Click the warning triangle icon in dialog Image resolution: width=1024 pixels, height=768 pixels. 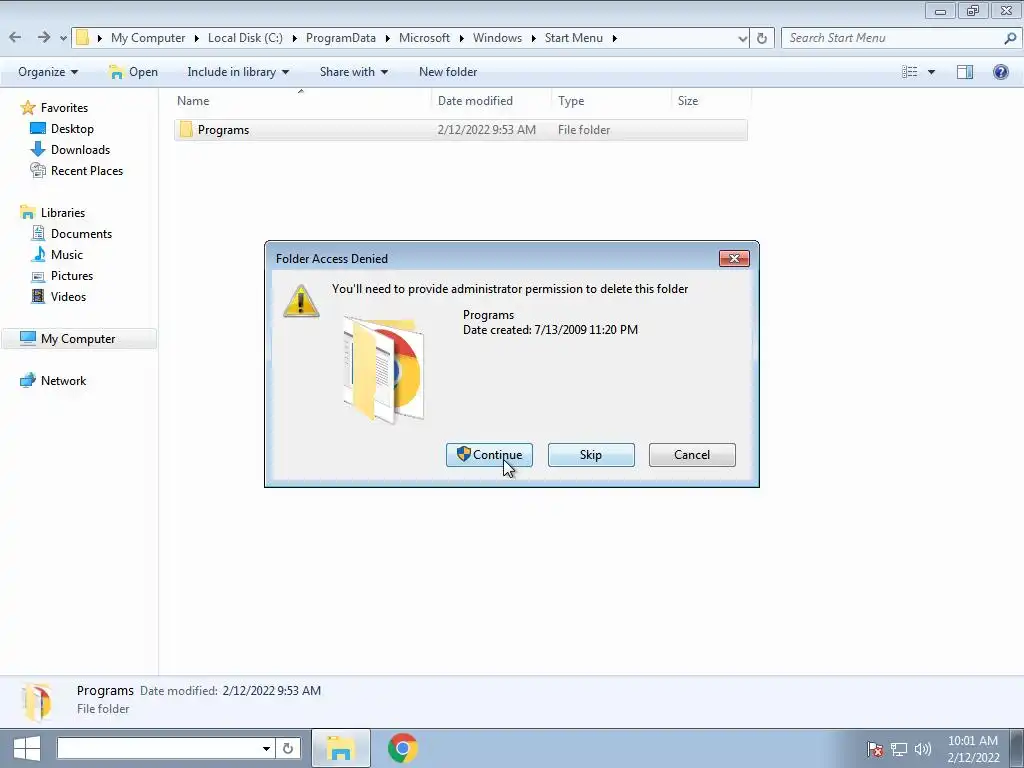pos(301,301)
